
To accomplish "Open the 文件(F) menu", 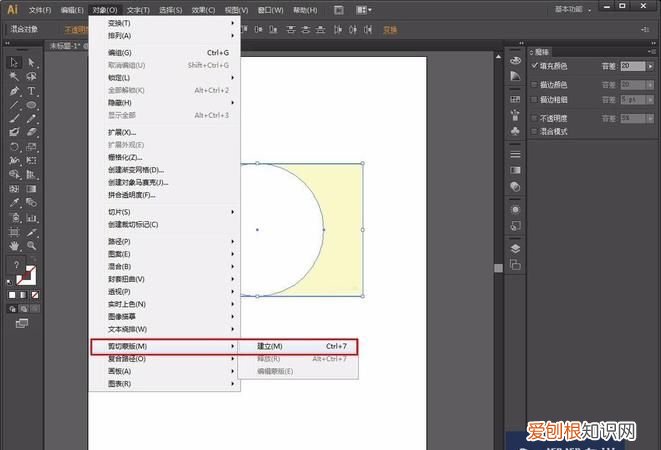I will point(40,10).
